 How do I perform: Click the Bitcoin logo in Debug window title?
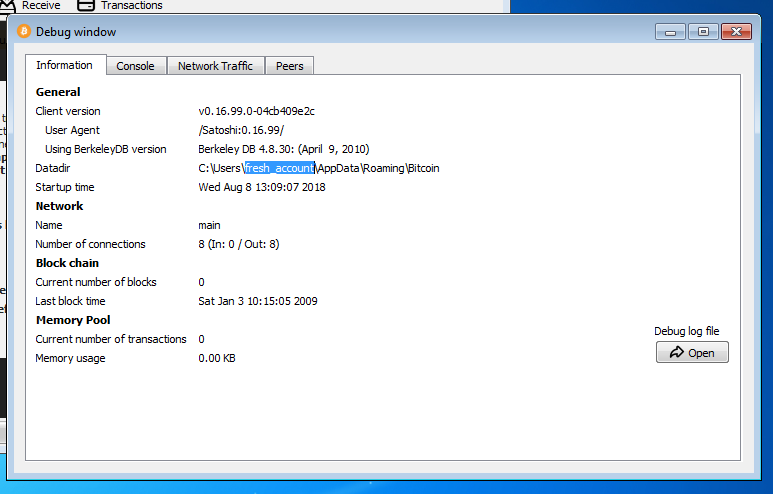(24, 32)
